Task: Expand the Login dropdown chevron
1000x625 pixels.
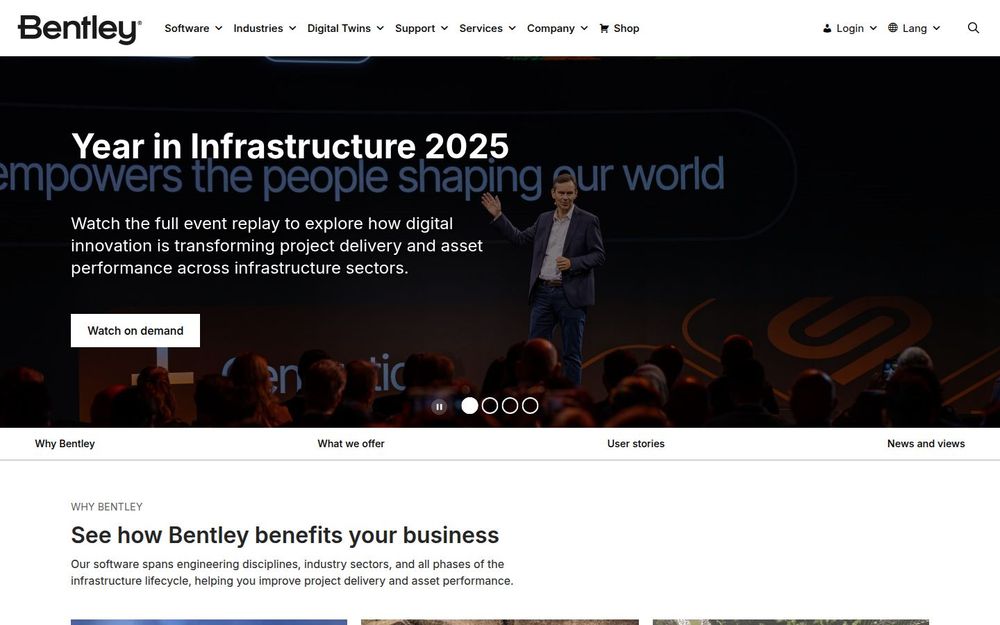Action: 873,28
